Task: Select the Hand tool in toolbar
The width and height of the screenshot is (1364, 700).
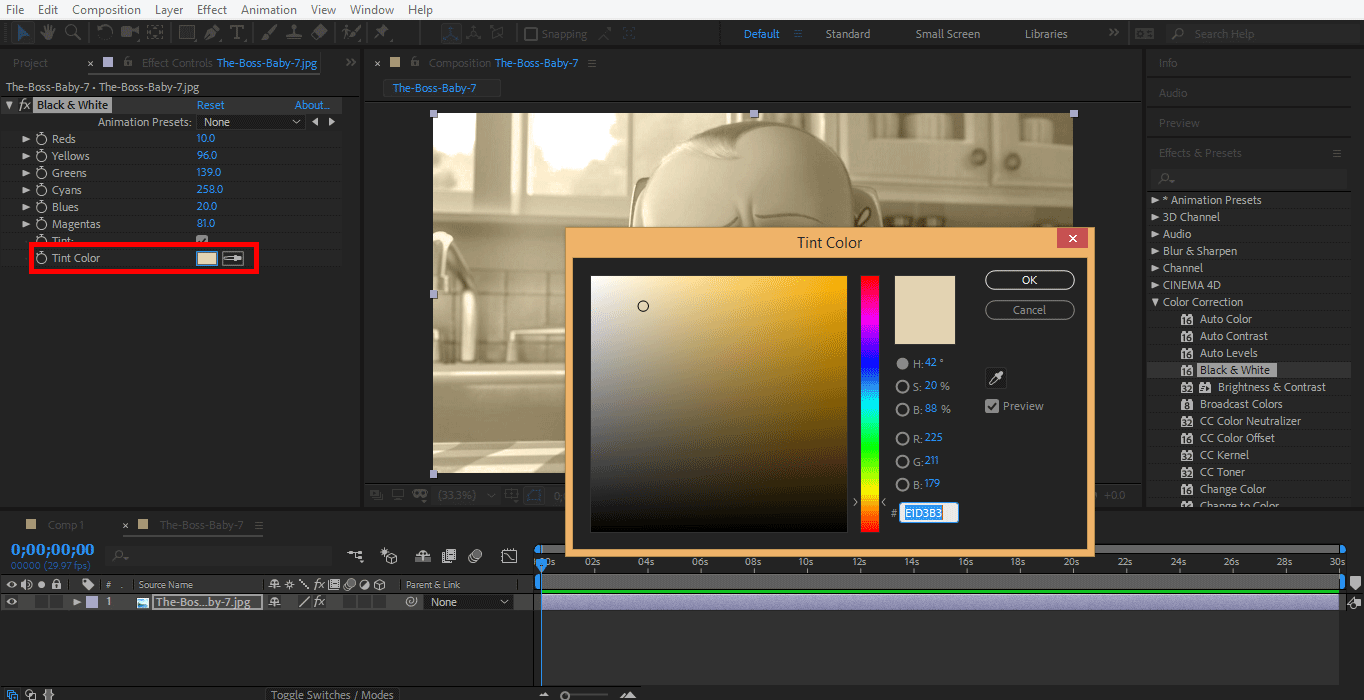Action: pyautogui.click(x=47, y=32)
